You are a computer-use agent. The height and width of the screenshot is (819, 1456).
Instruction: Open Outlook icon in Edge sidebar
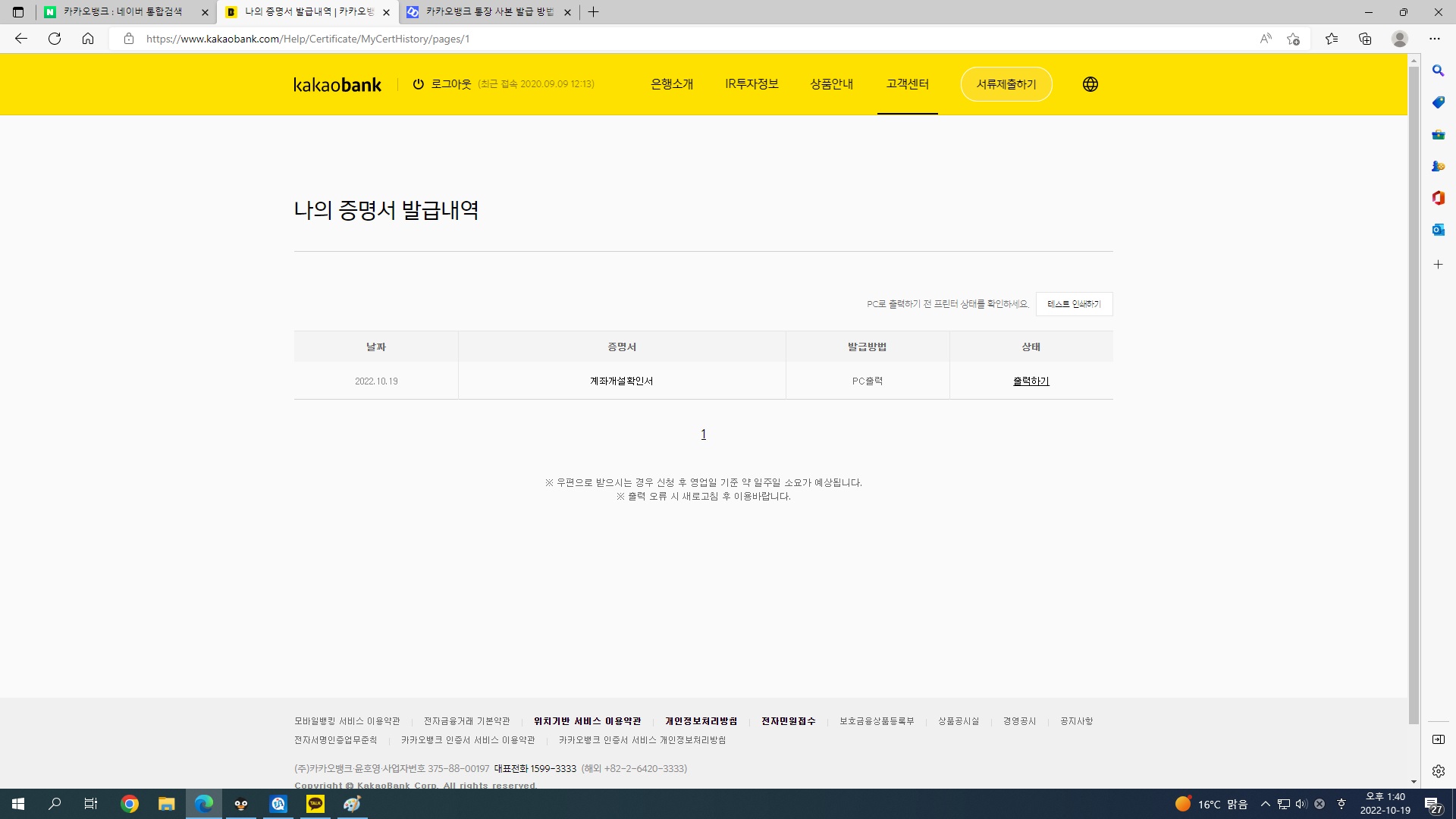pos(1438,230)
